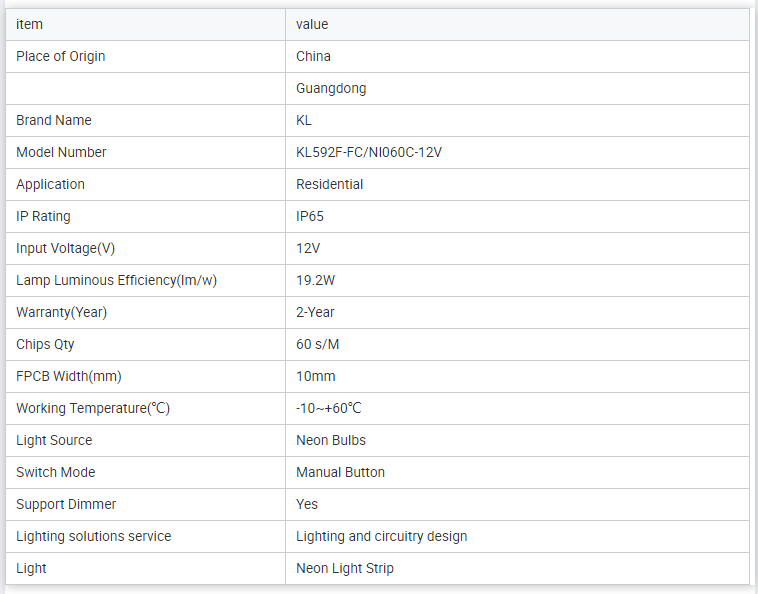Click the 19.2W efficiency value
The height and width of the screenshot is (594, 758).
click(x=316, y=280)
